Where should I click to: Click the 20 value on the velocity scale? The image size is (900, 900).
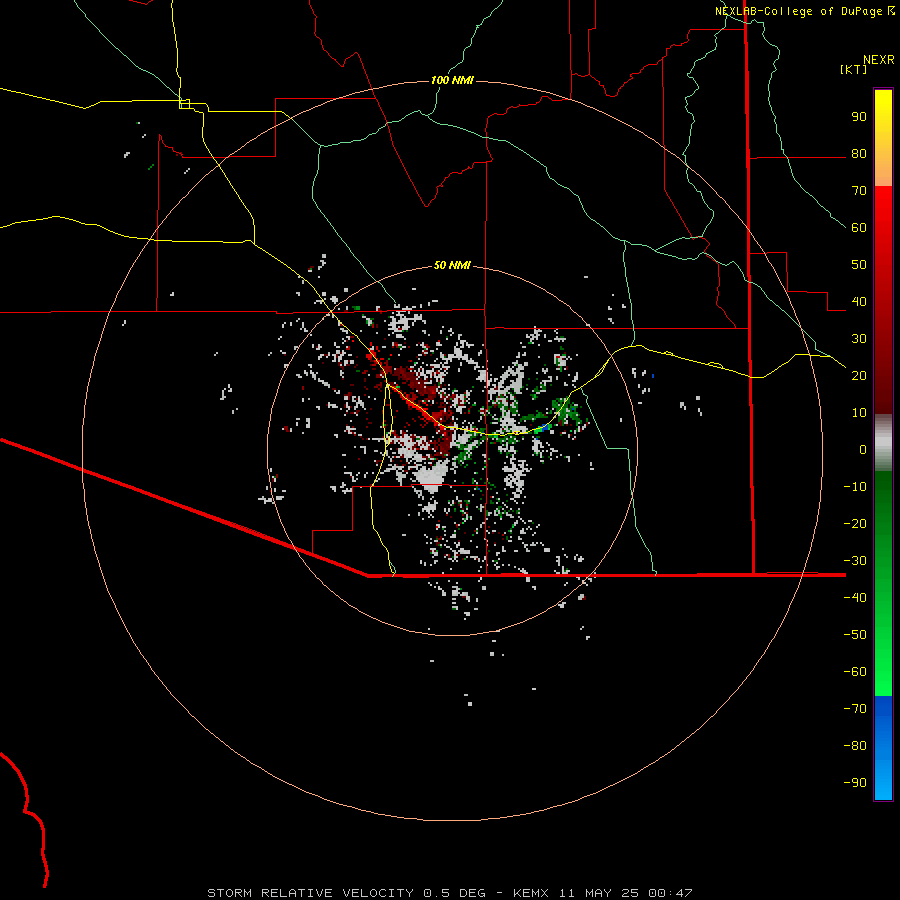[859, 375]
